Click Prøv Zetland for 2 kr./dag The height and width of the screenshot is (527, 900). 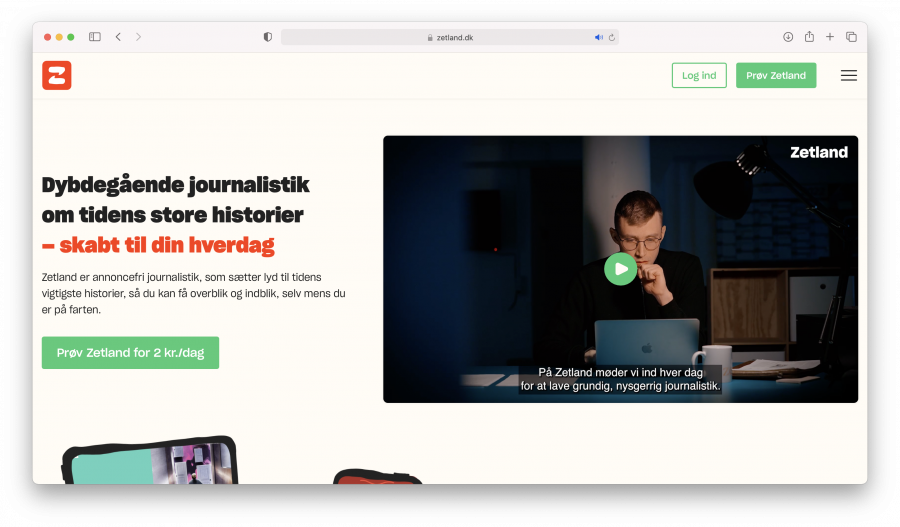130,353
